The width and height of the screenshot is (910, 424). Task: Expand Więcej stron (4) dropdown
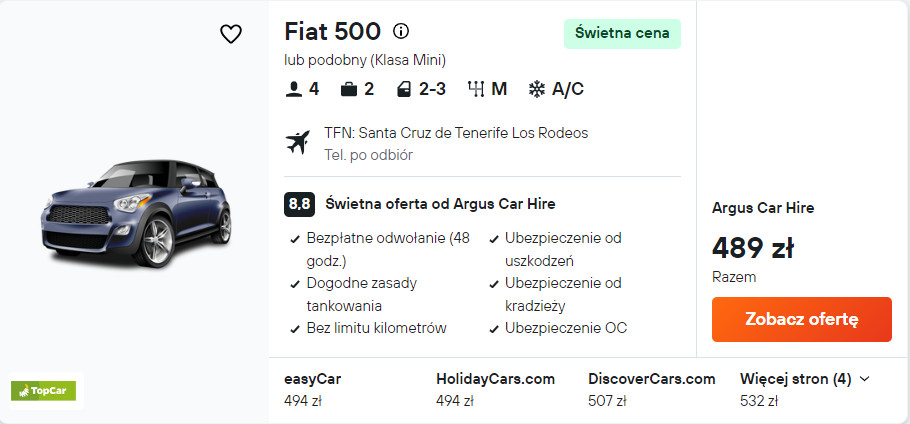coord(805,379)
